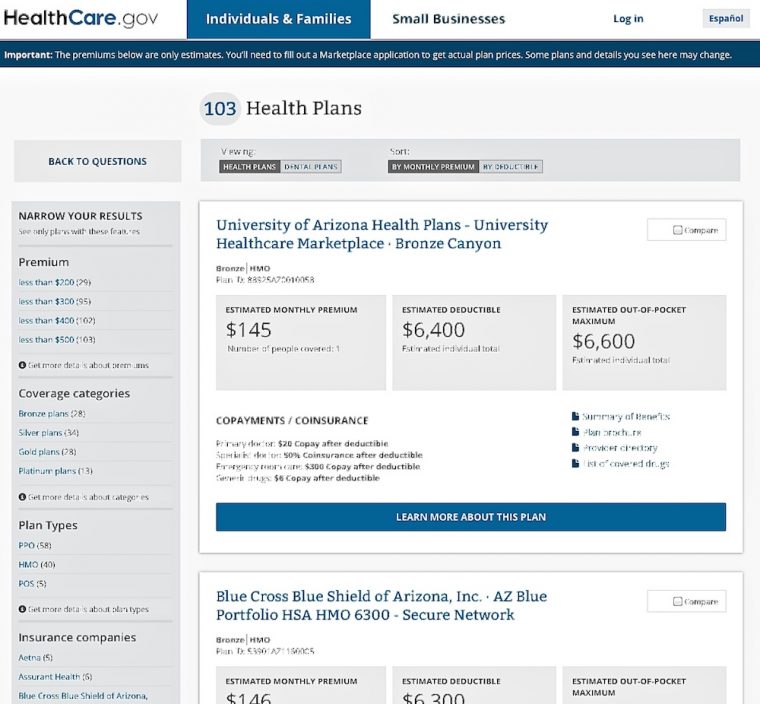Click the Log in link
760x704 pixels.
628,19
